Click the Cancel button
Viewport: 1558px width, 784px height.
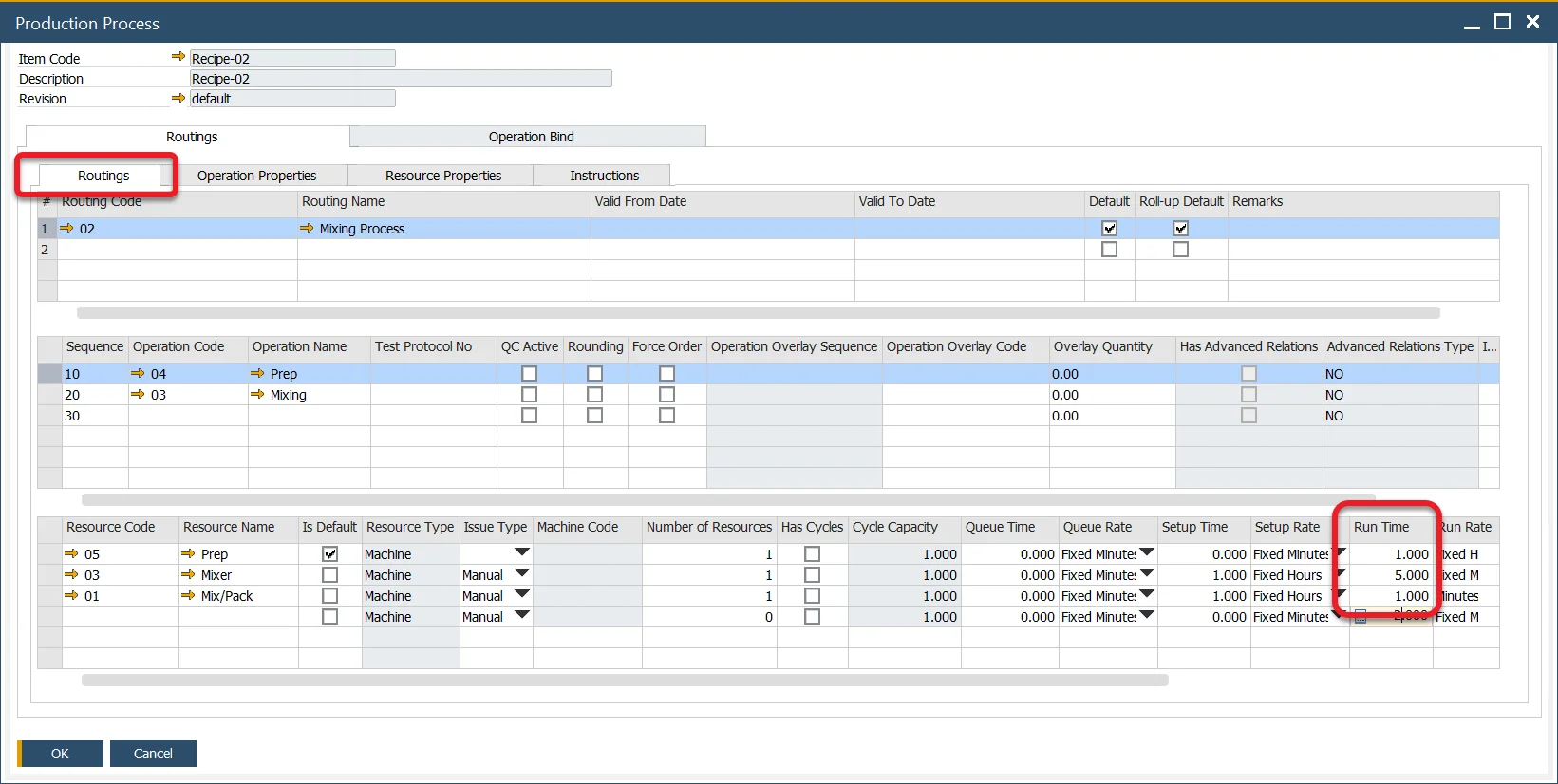153,754
